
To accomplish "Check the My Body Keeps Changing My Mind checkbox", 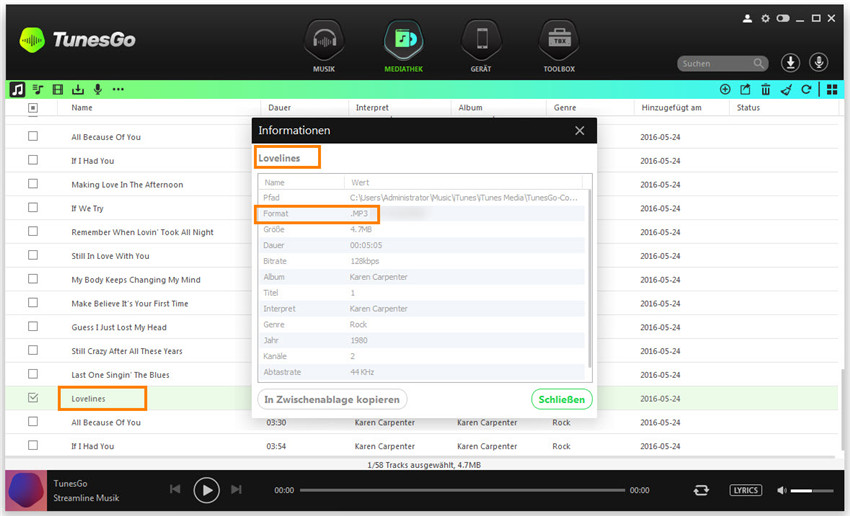I will click(33, 279).
